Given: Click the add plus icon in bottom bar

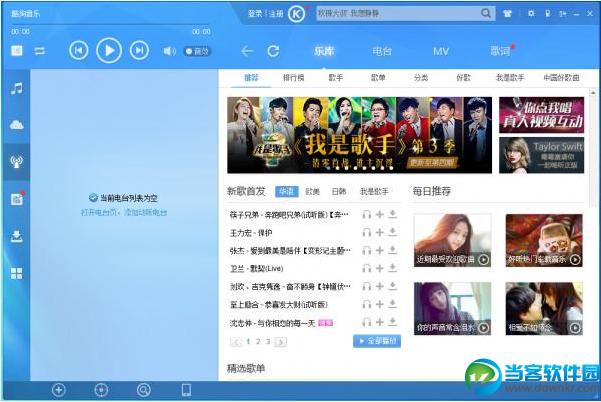Looking at the screenshot, I should point(59,390).
